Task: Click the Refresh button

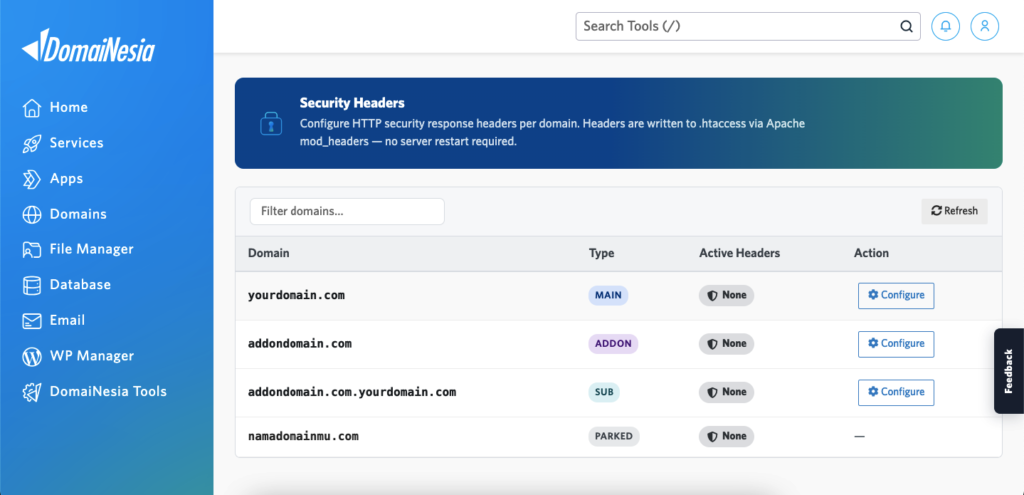Action: click(954, 211)
